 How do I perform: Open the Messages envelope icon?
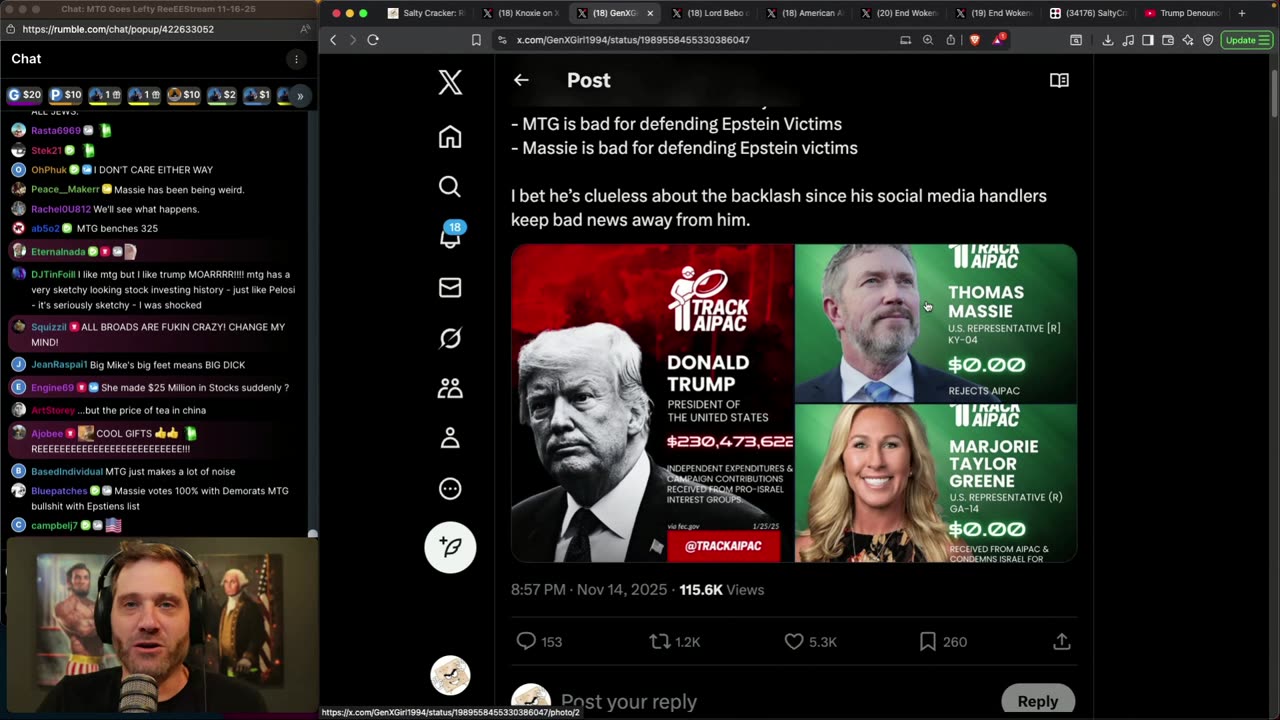point(450,288)
